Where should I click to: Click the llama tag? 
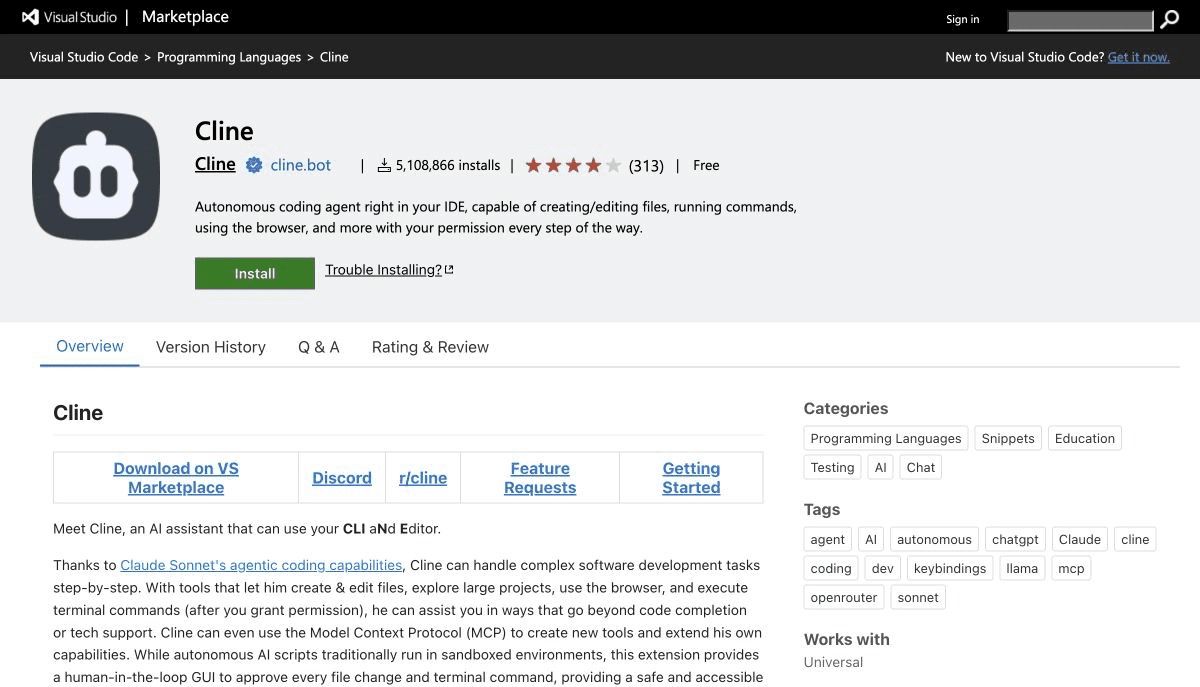tap(1022, 568)
